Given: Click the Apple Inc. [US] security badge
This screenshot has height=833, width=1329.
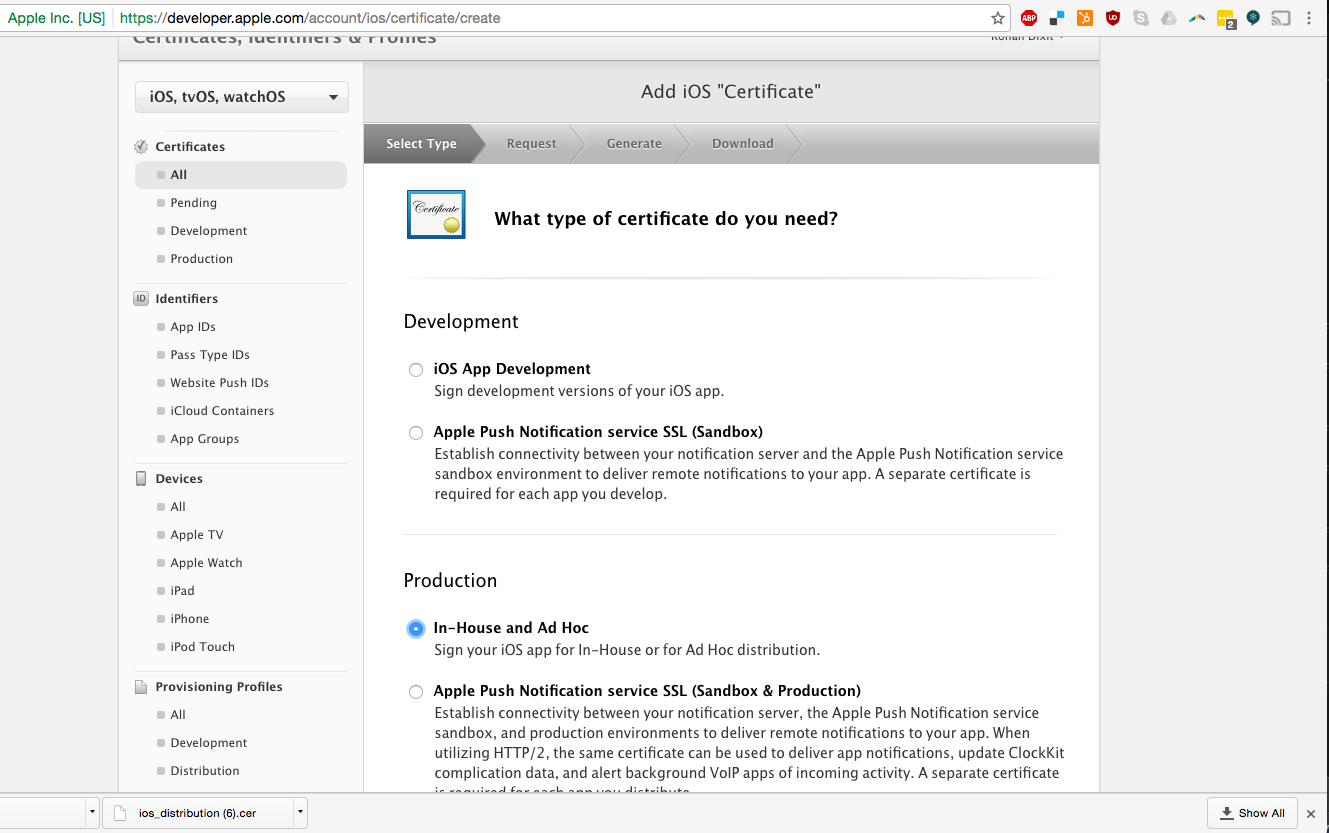Looking at the screenshot, I should coord(56,18).
